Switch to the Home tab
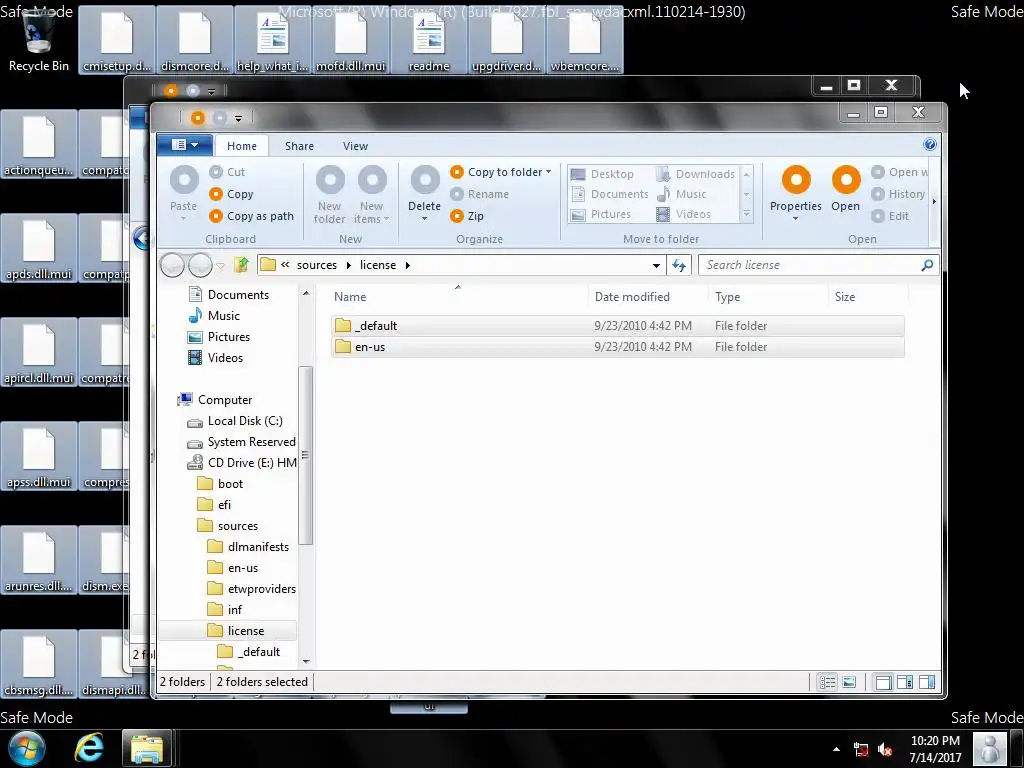The image size is (1024, 768). pyautogui.click(x=242, y=146)
